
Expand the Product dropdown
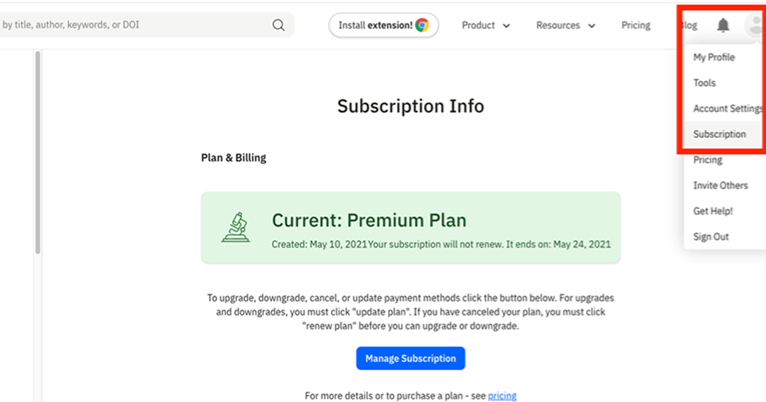pos(486,25)
